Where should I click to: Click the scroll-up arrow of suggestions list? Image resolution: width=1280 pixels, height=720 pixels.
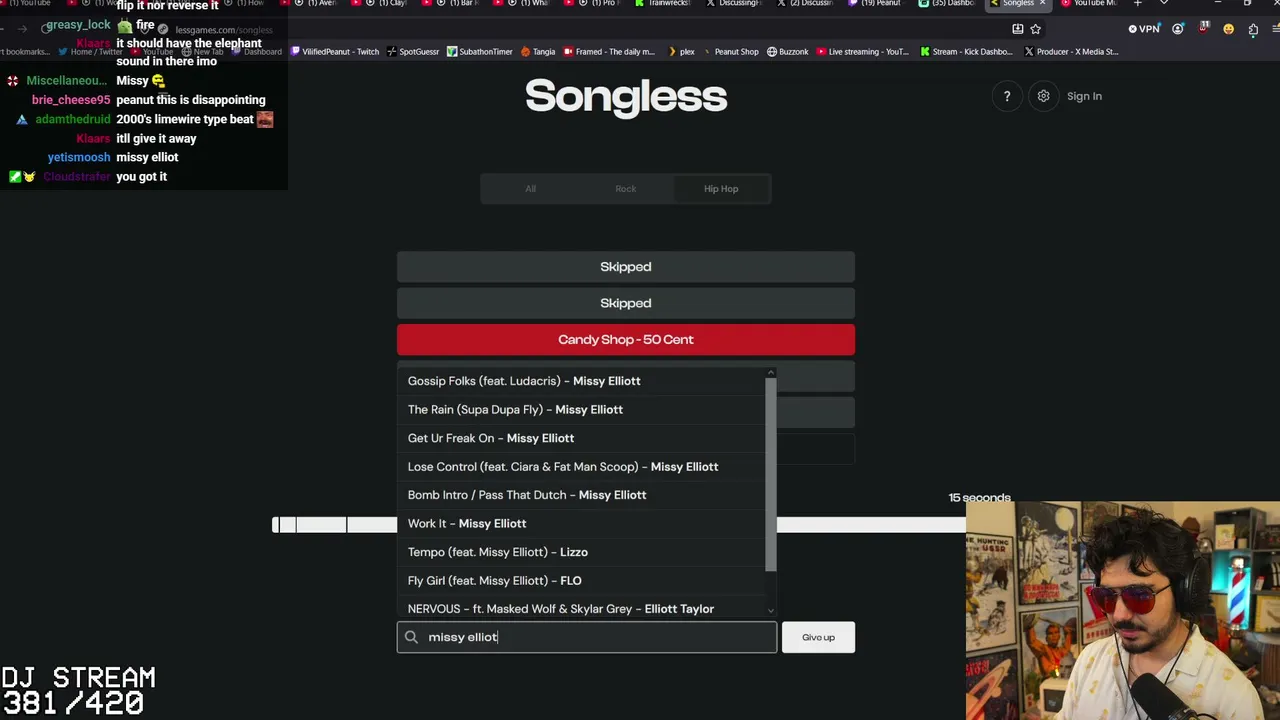pos(771,372)
